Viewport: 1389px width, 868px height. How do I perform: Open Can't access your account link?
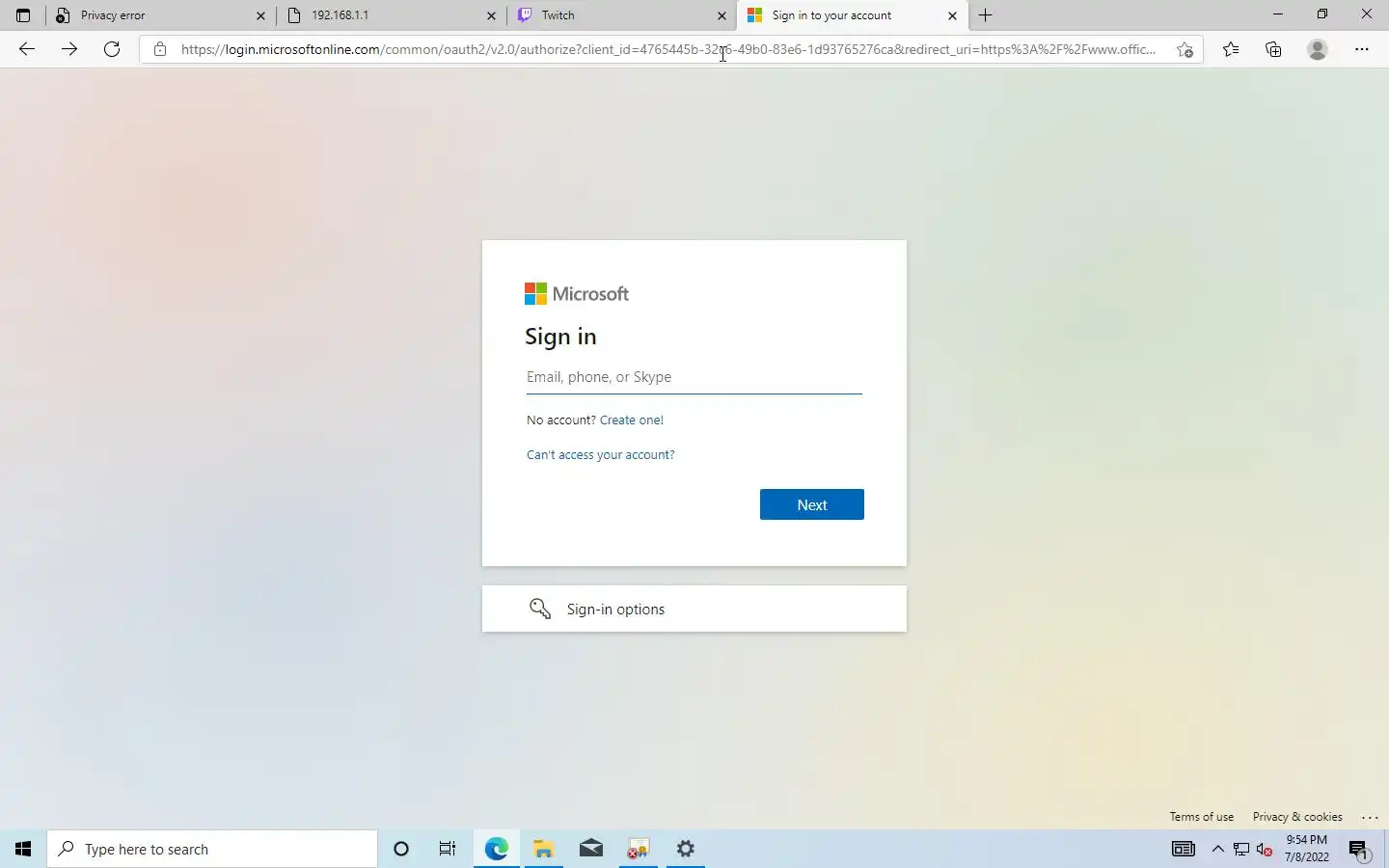coord(601,455)
